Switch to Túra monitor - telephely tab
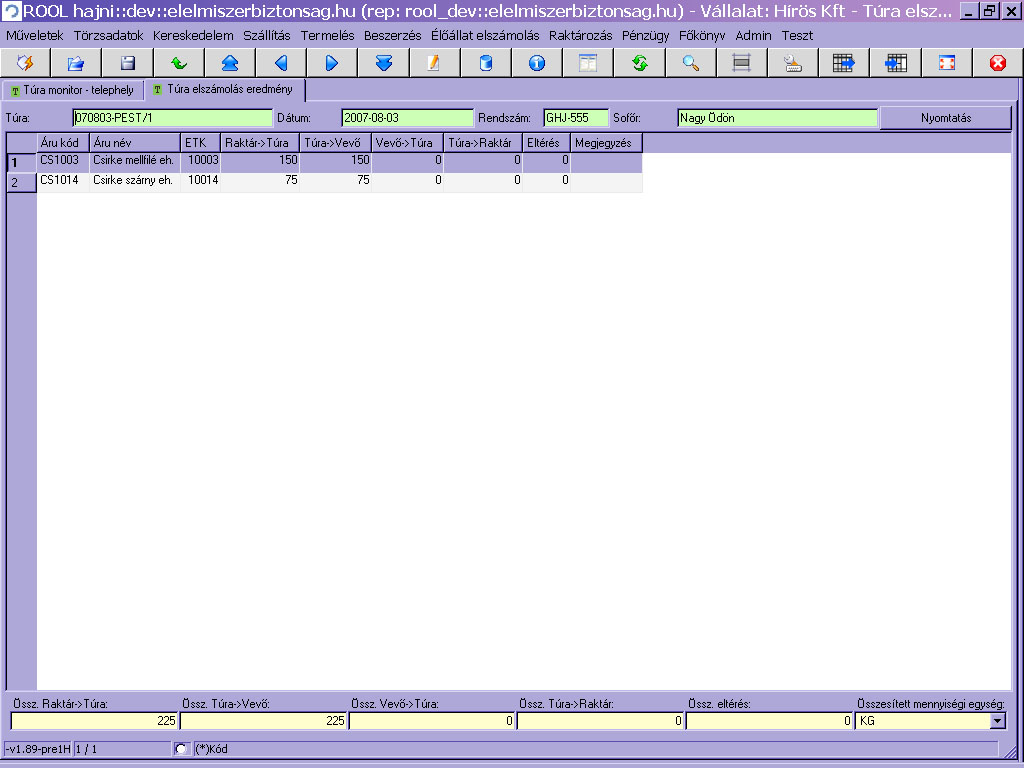The height and width of the screenshot is (768, 1024). point(72,90)
